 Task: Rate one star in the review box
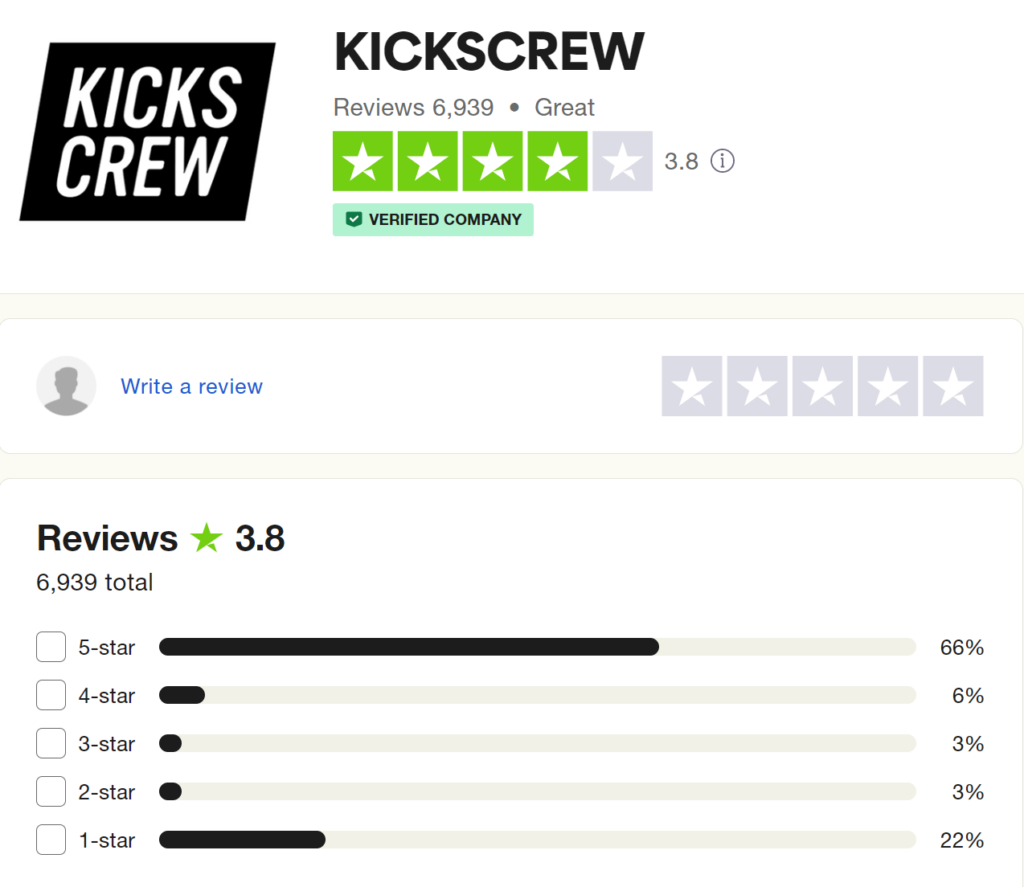(692, 386)
